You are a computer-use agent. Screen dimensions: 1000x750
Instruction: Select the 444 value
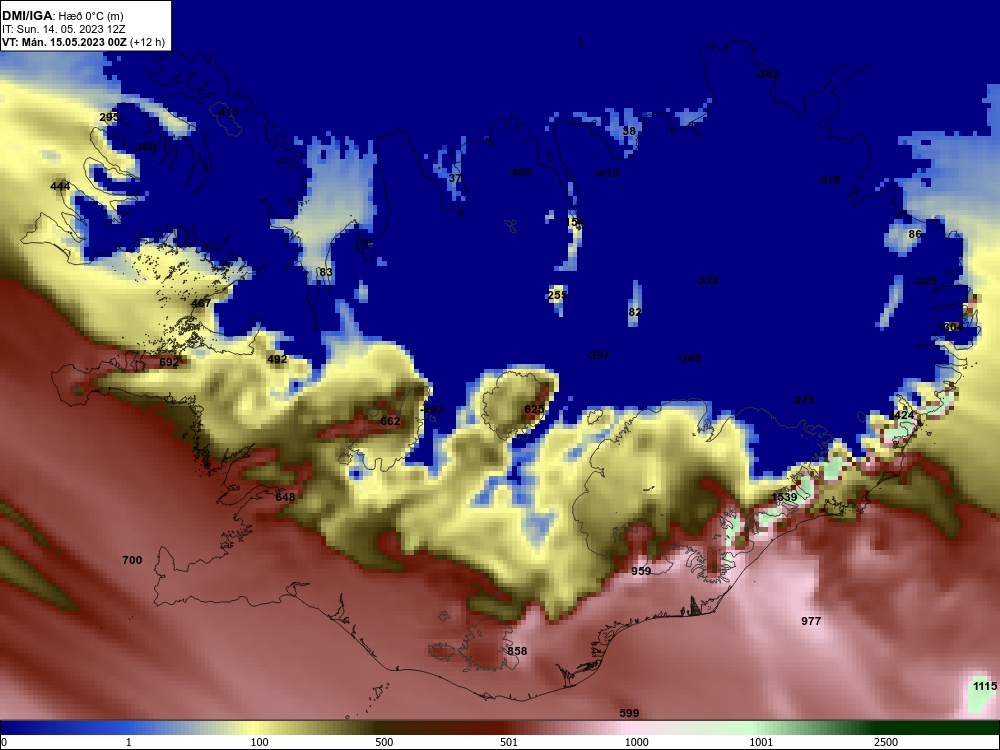[60, 186]
